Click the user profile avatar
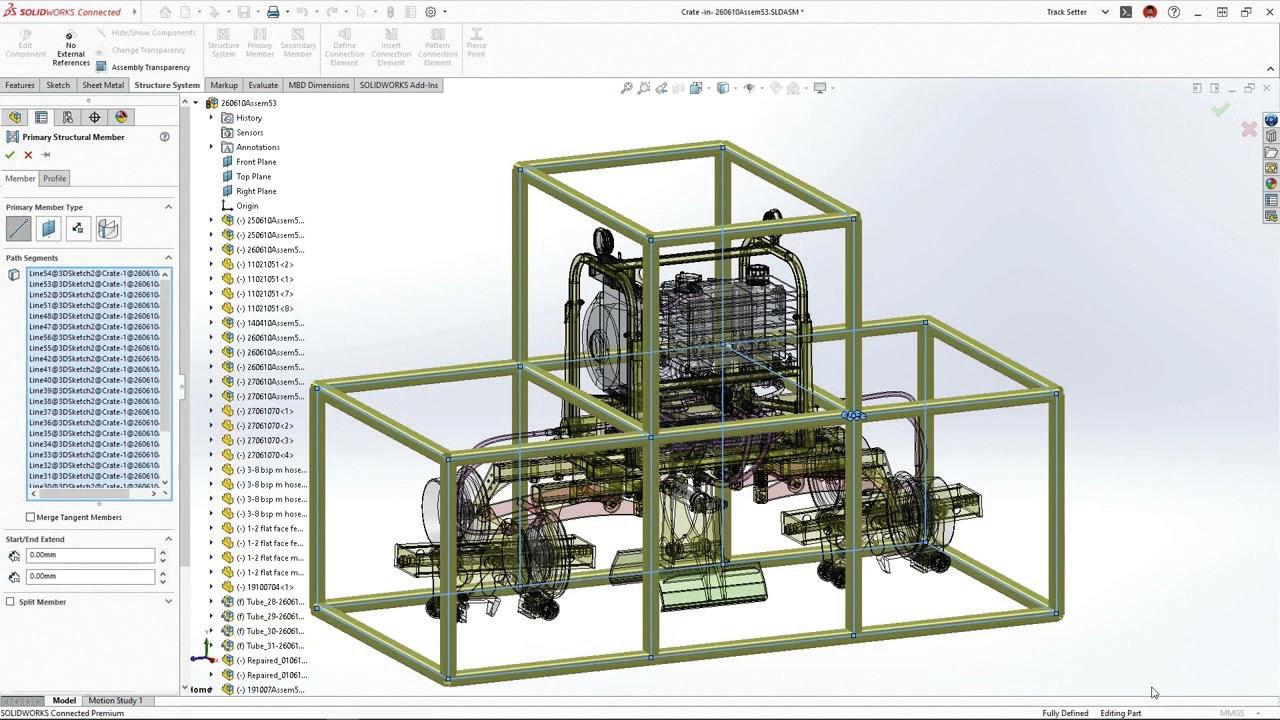Screen dimensions: 1280x720 1150,12
